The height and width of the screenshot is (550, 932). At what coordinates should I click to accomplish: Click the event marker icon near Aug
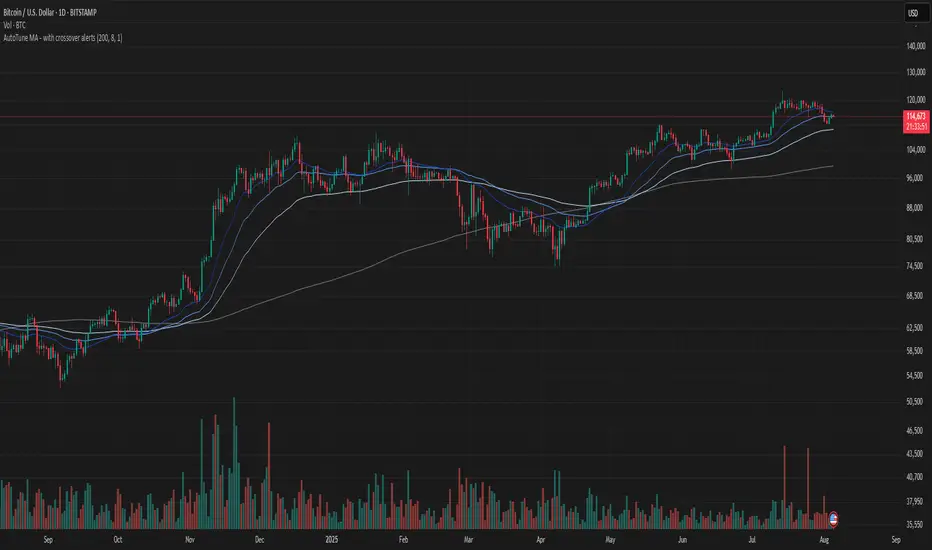click(834, 518)
